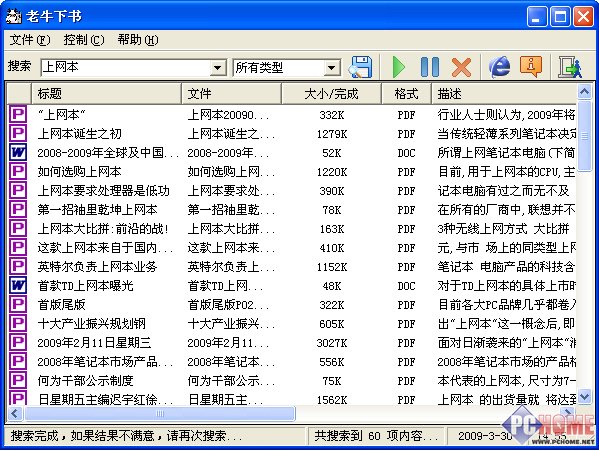Open the 文件(F) menu
The width and height of the screenshot is (599, 451).
pyautogui.click(x=29, y=40)
